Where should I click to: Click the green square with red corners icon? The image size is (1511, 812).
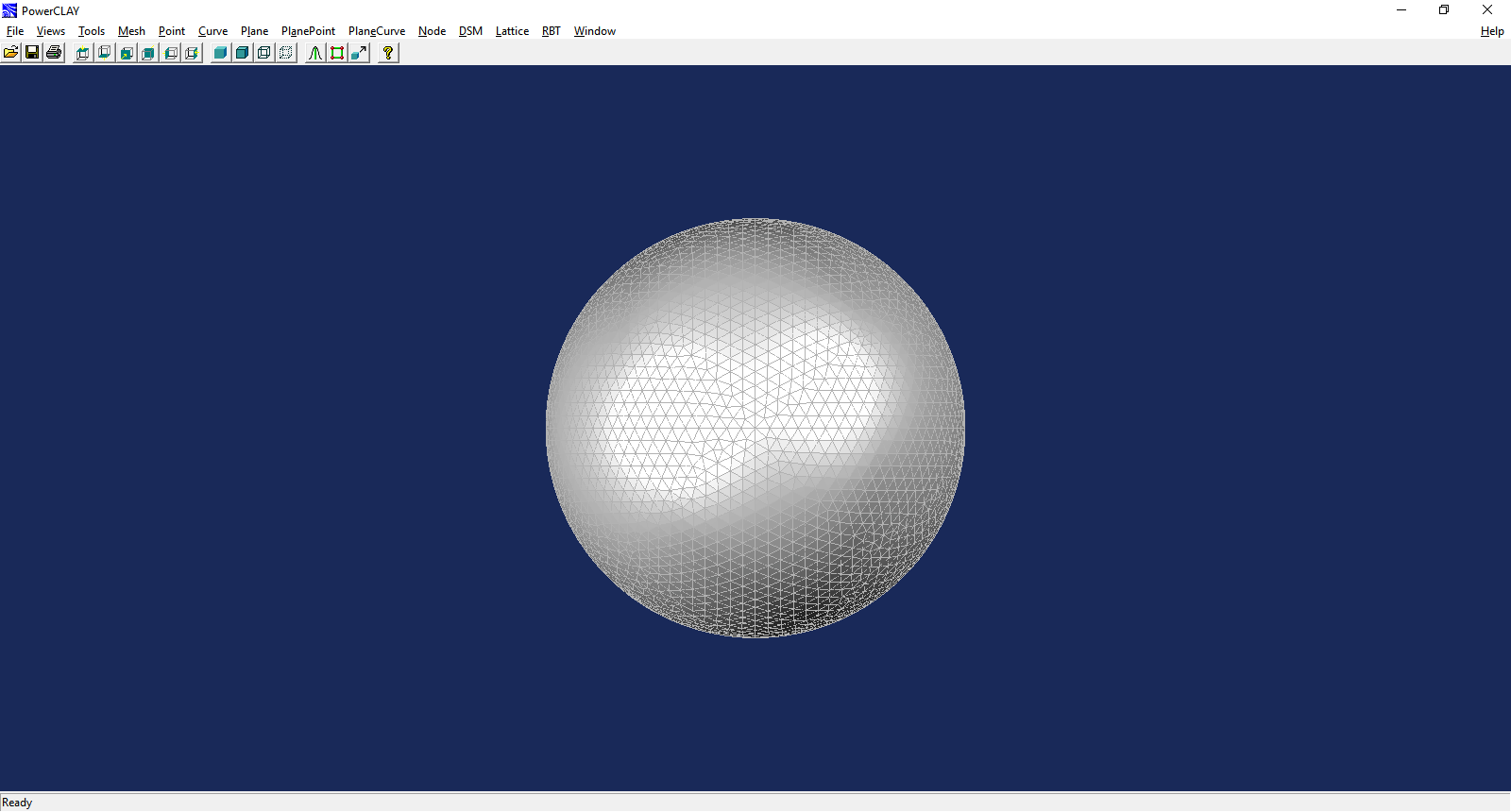coord(337,53)
